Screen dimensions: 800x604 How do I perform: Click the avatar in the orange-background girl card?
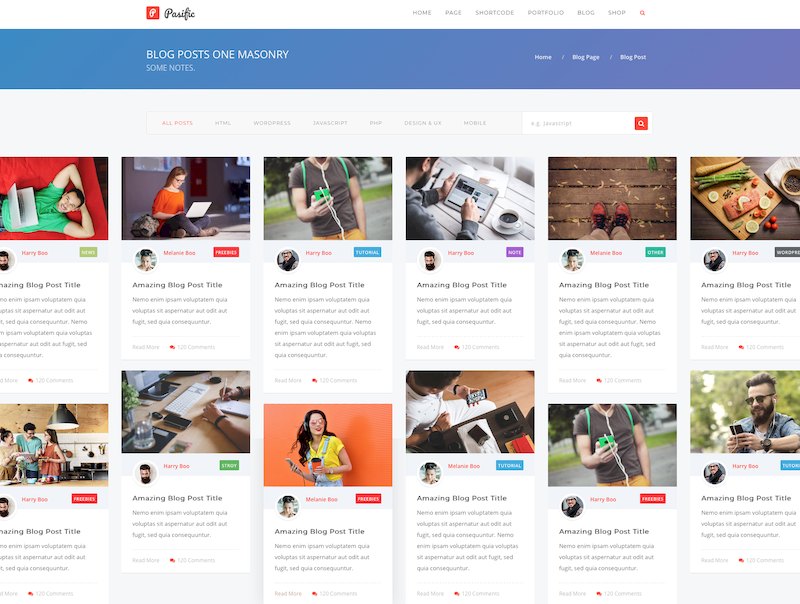pos(288,507)
